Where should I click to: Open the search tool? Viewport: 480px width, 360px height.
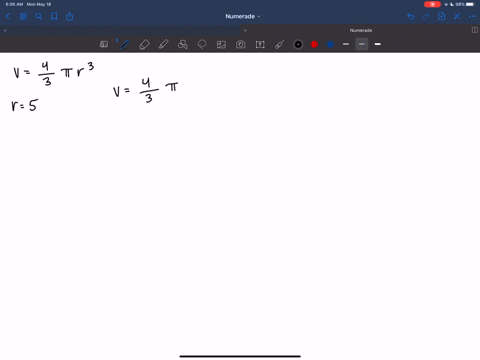click(x=39, y=16)
